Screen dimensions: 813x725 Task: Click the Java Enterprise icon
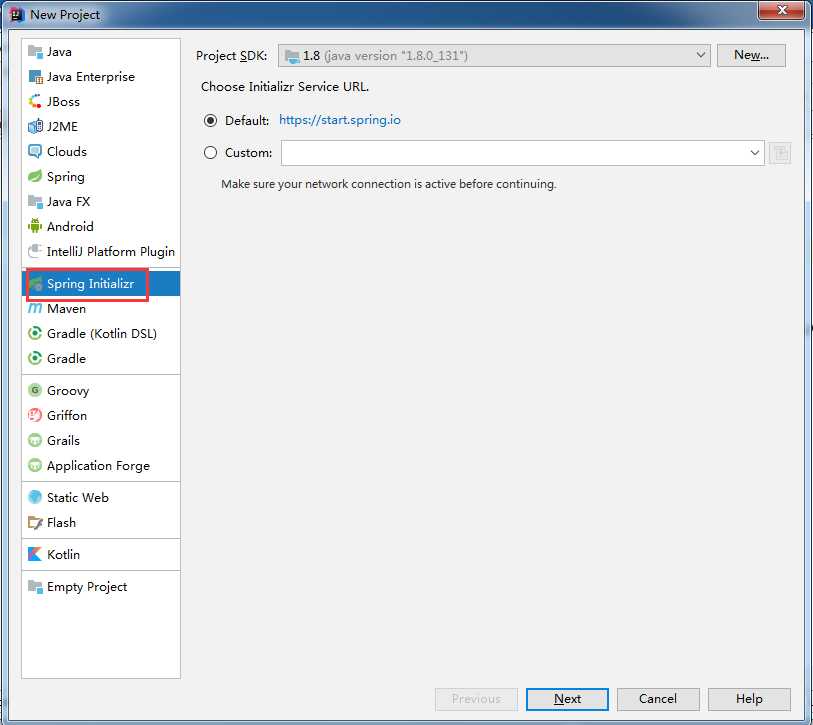click(x=35, y=76)
